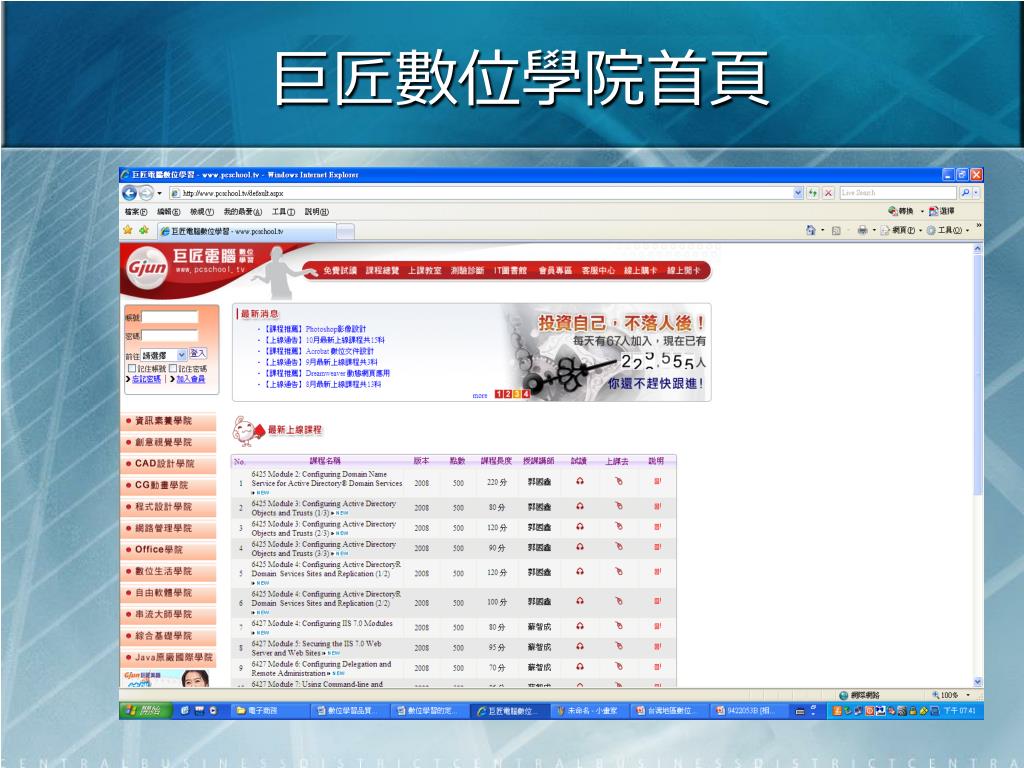Click the vertical scrollbar down arrow
This screenshot has width=1024, height=768.
coord(978,682)
